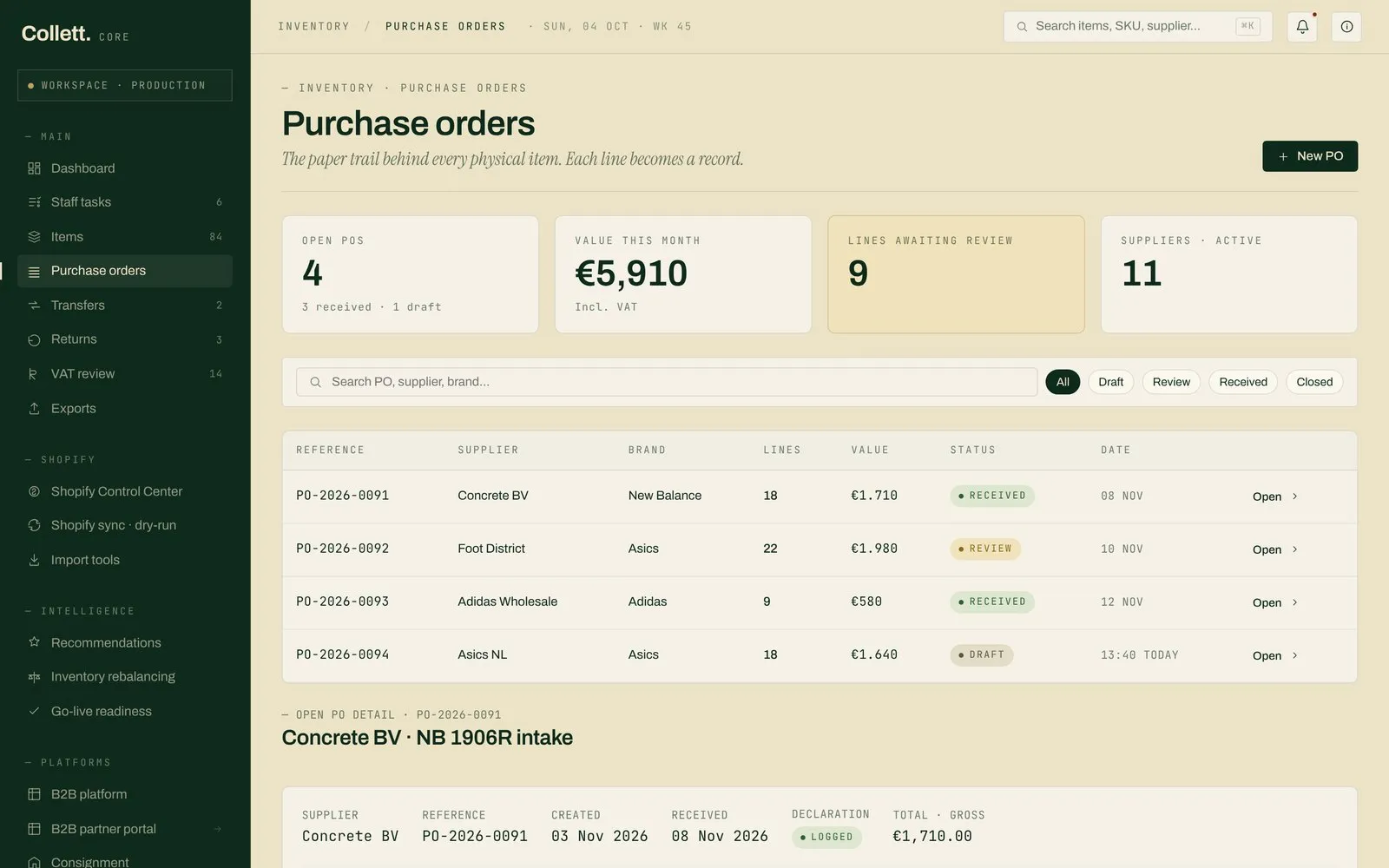
Task: Click the DRAFT status badge for Asics NL
Action: pos(982,655)
